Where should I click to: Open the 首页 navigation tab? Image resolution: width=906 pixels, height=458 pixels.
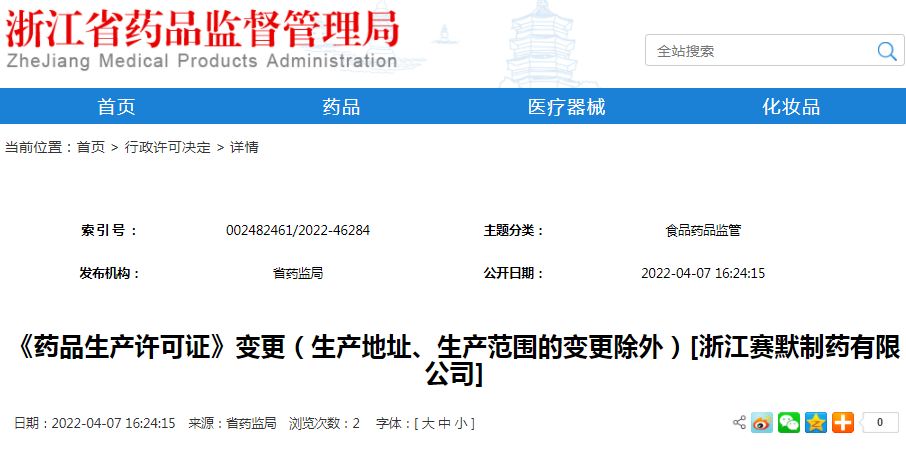coord(116,107)
